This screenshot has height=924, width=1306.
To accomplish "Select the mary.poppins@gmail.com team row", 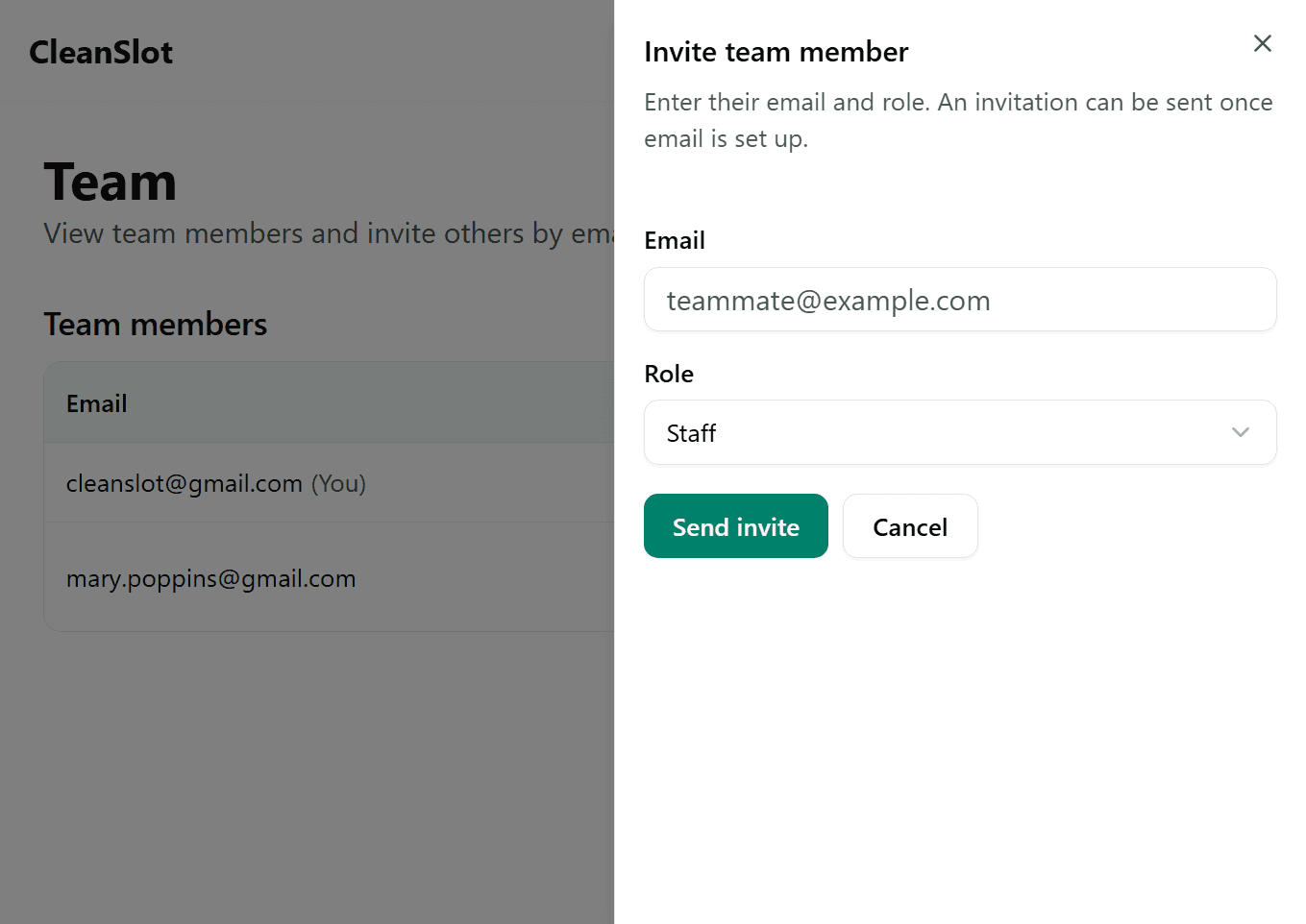I will (x=211, y=578).
